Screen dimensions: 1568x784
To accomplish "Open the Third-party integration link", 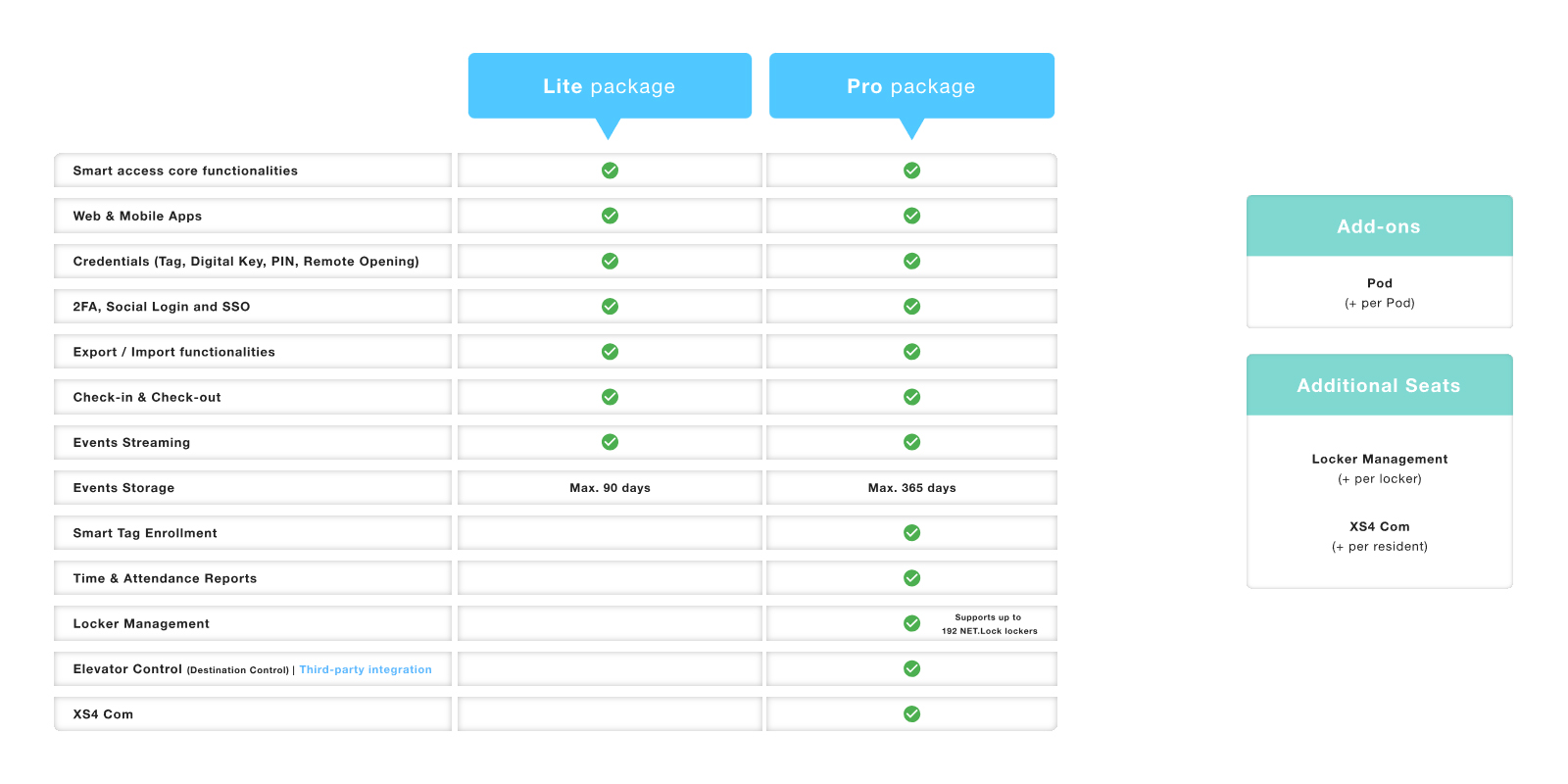I will (366, 669).
